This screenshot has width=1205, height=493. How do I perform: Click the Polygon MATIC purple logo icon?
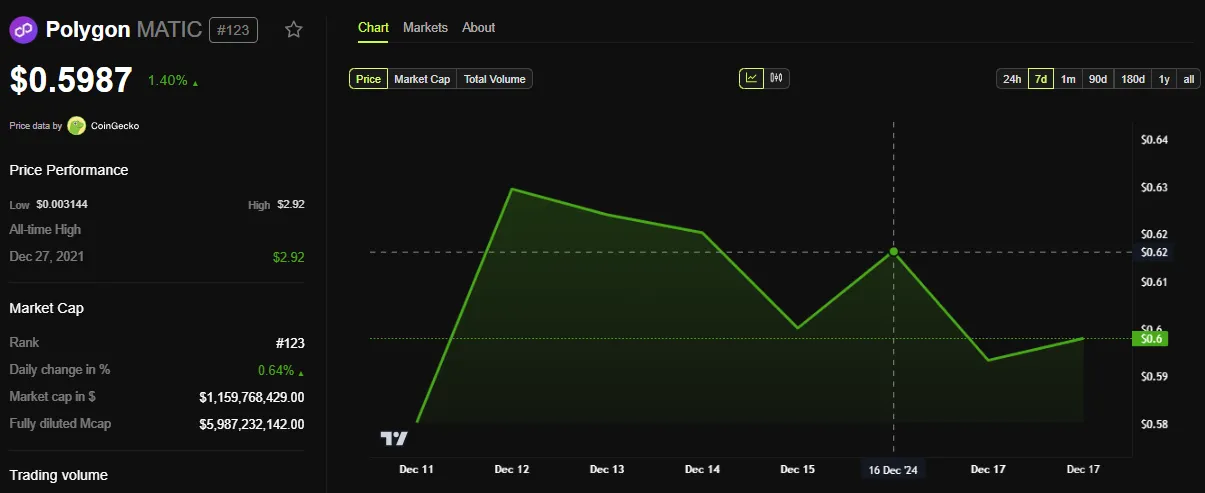coord(24,30)
